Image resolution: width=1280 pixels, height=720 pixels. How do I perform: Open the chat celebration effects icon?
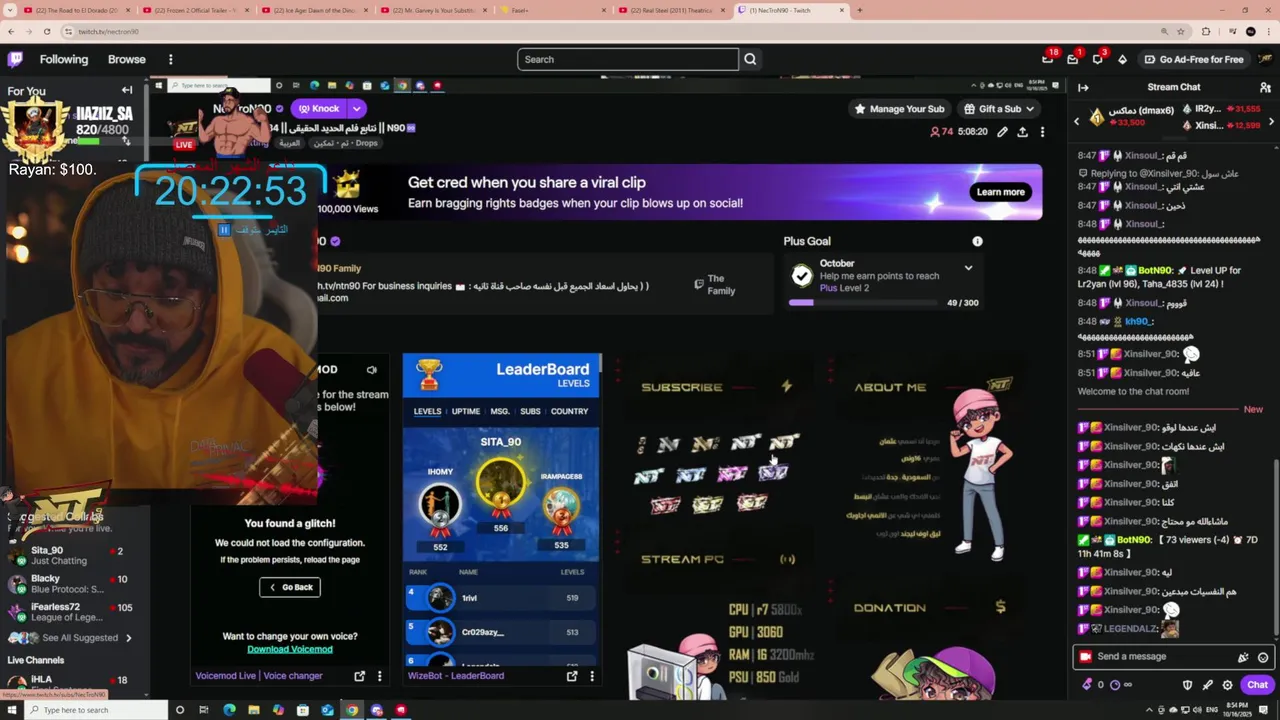1243,657
